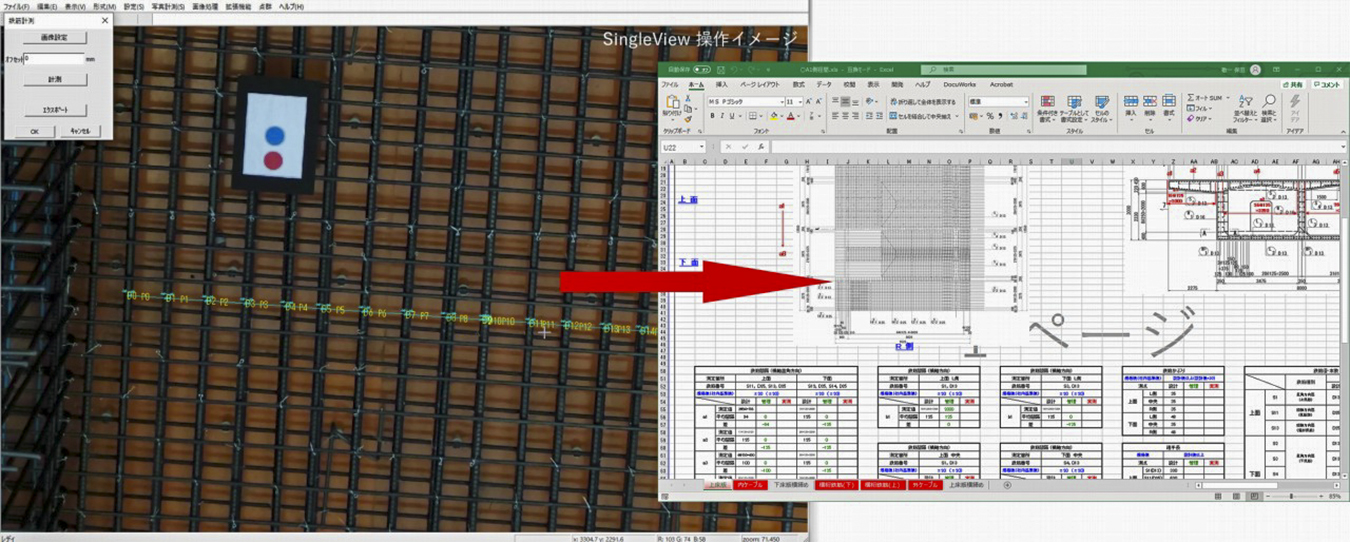Open the ヘルプ(H) menu in SingleView
The height and width of the screenshot is (542, 1350).
coord(292,6)
